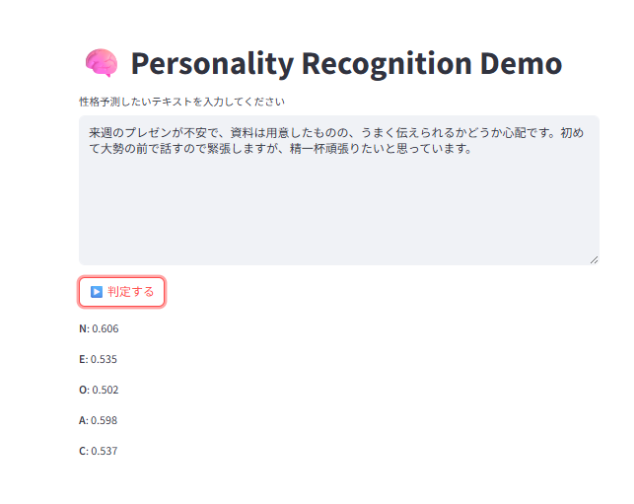This screenshot has height=504, width=634.
Task: Click the word Recognition in the title
Action: pyautogui.click(x=387, y=64)
